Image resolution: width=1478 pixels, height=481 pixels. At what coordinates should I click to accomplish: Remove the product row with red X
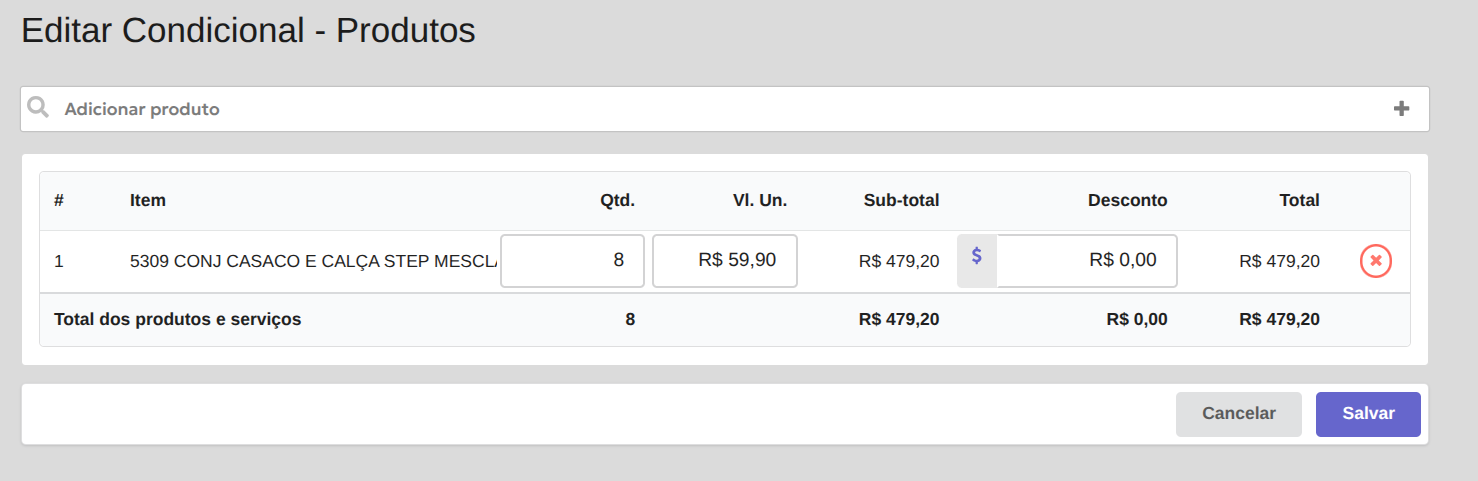(1375, 261)
